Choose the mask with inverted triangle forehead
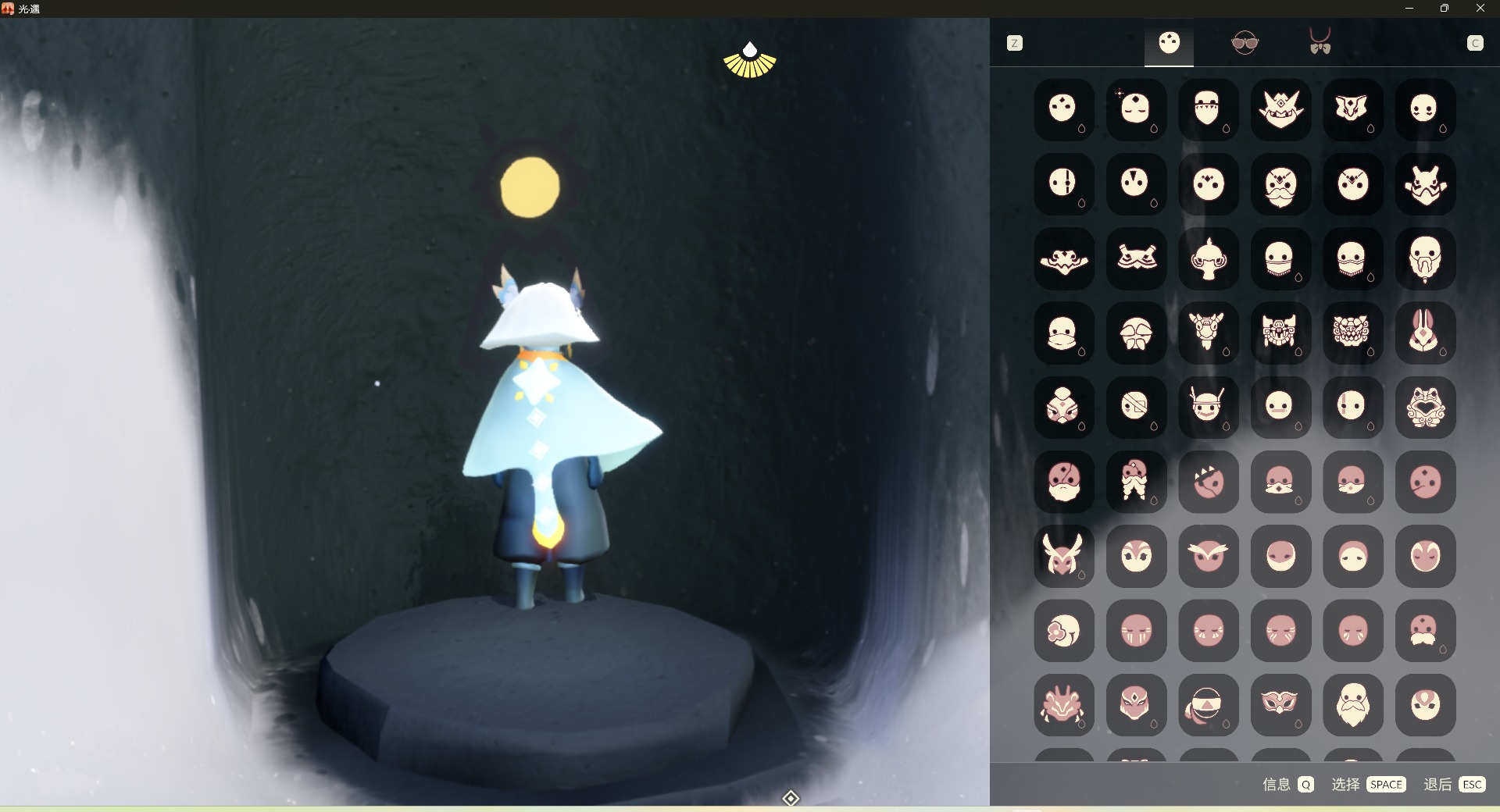Image resolution: width=1500 pixels, height=812 pixels. click(1136, 184)
